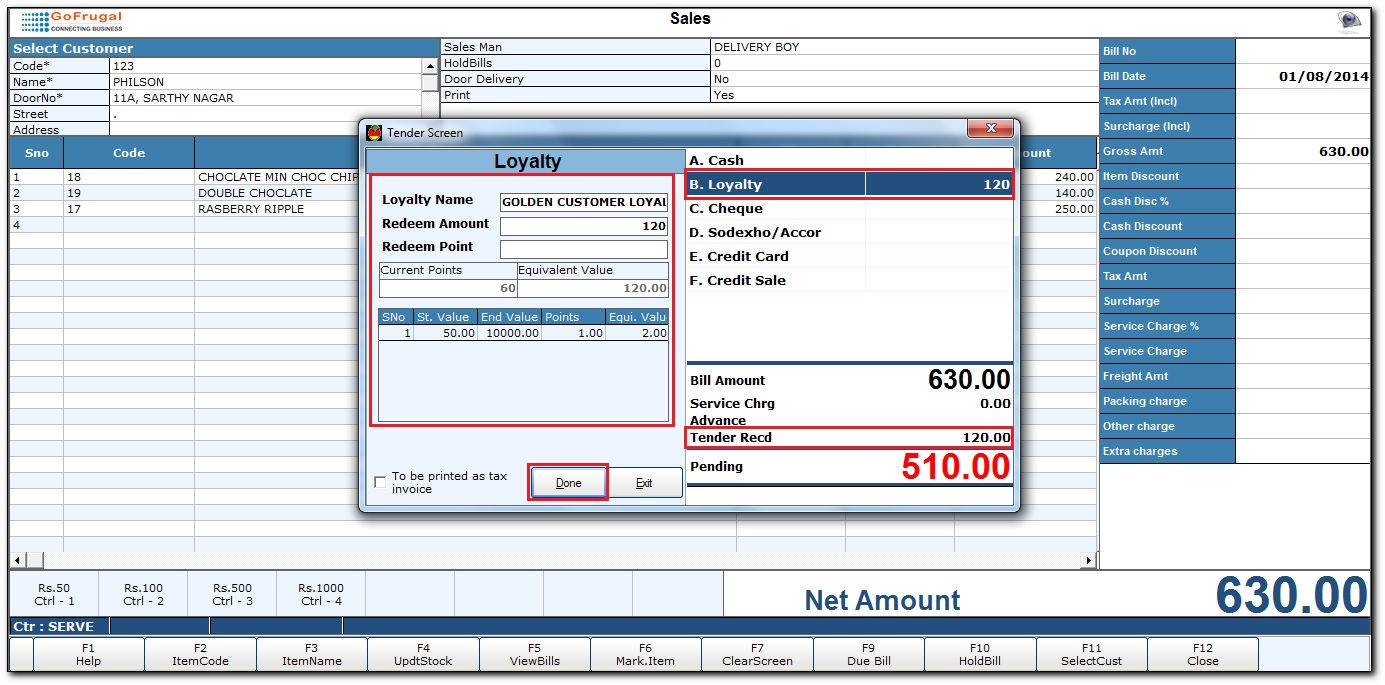The width and height of the screenshot is (1385, 685).
Task: Click the Tender Screen window icon
Action: click(x=375, y=132)
